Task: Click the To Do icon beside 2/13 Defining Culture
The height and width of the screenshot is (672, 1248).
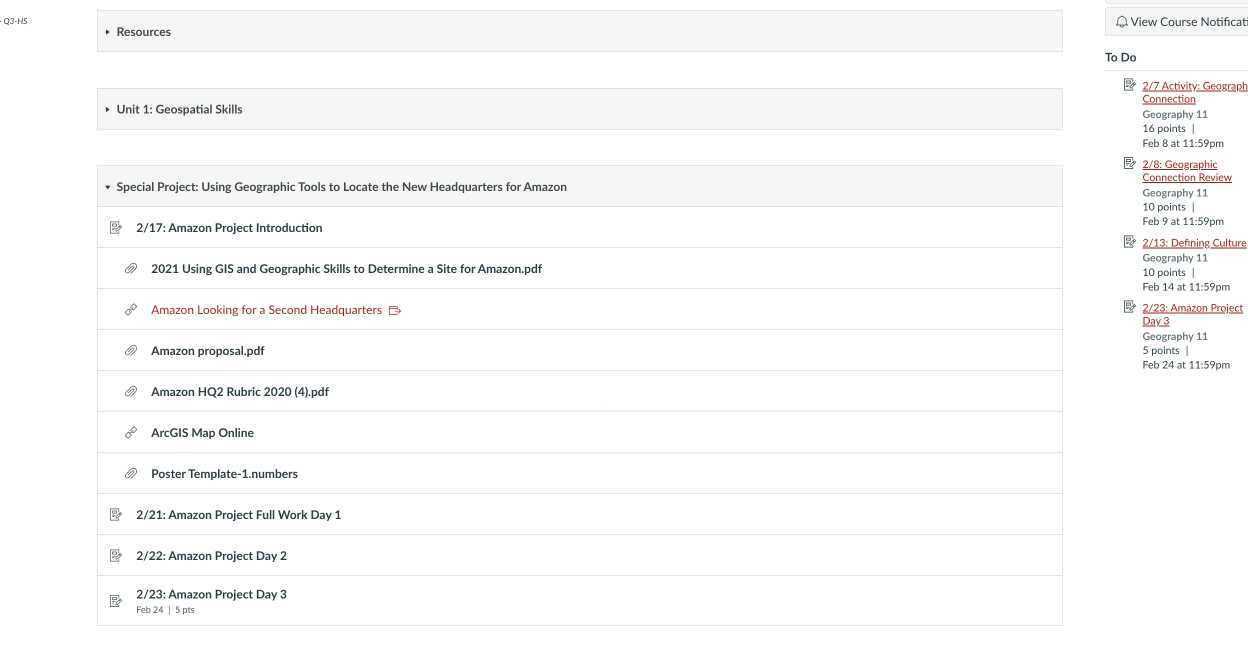Action: pos(1130,242)
